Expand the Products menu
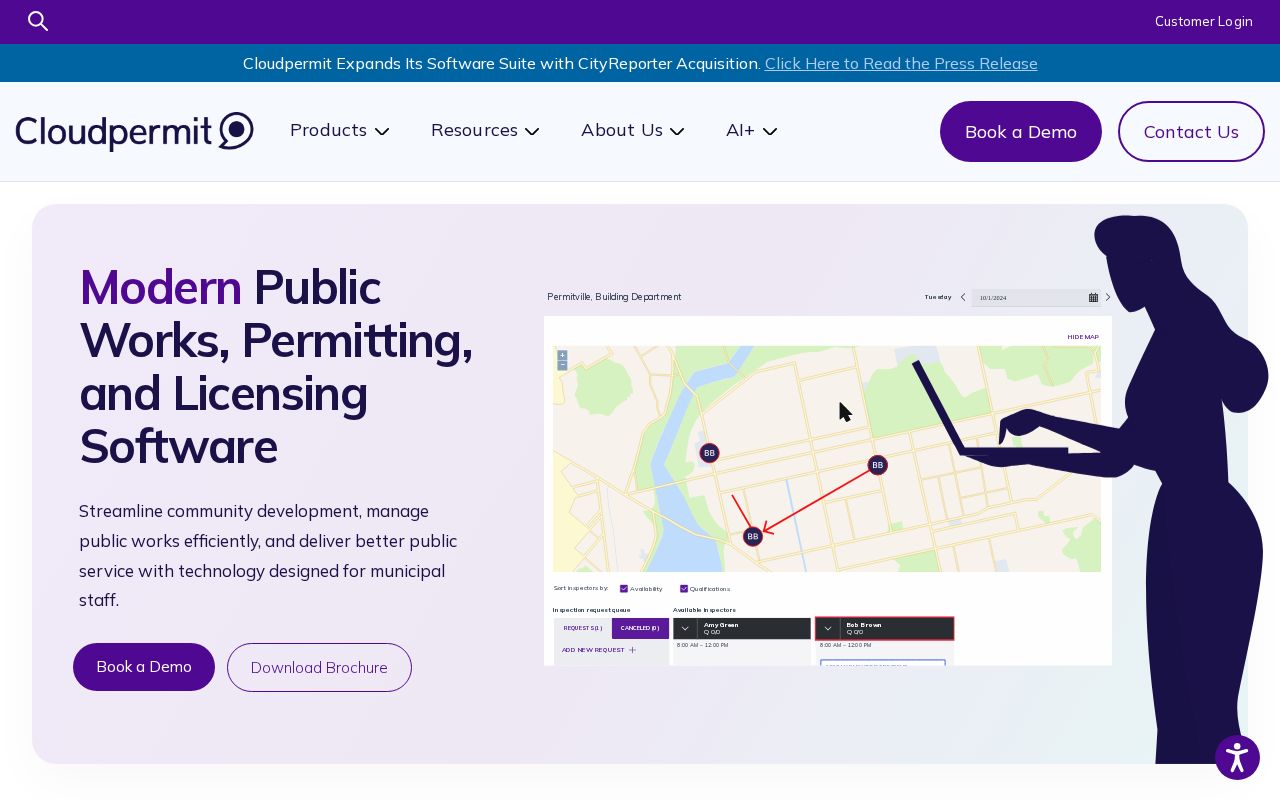The height and width of the screenshot is (800, 1280). (x=339, y=130)
